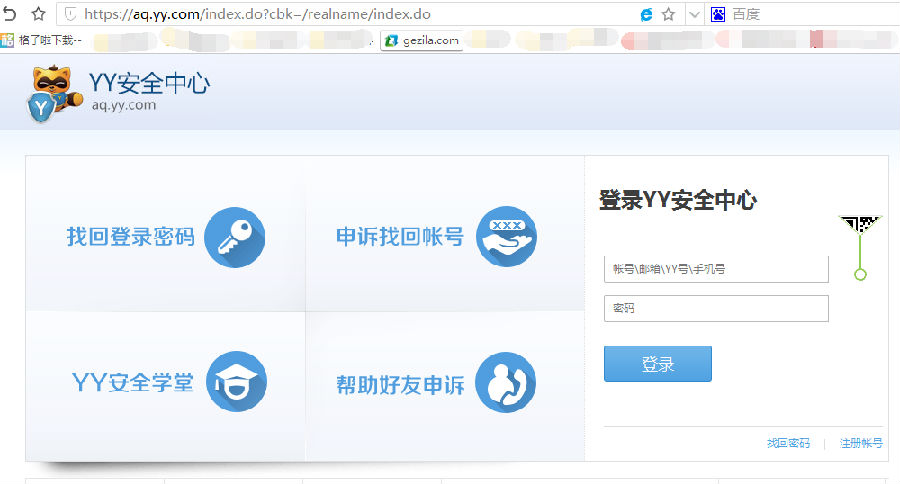Click the URL text in address bar
900x484 pixels.
[x=257, y=14]
